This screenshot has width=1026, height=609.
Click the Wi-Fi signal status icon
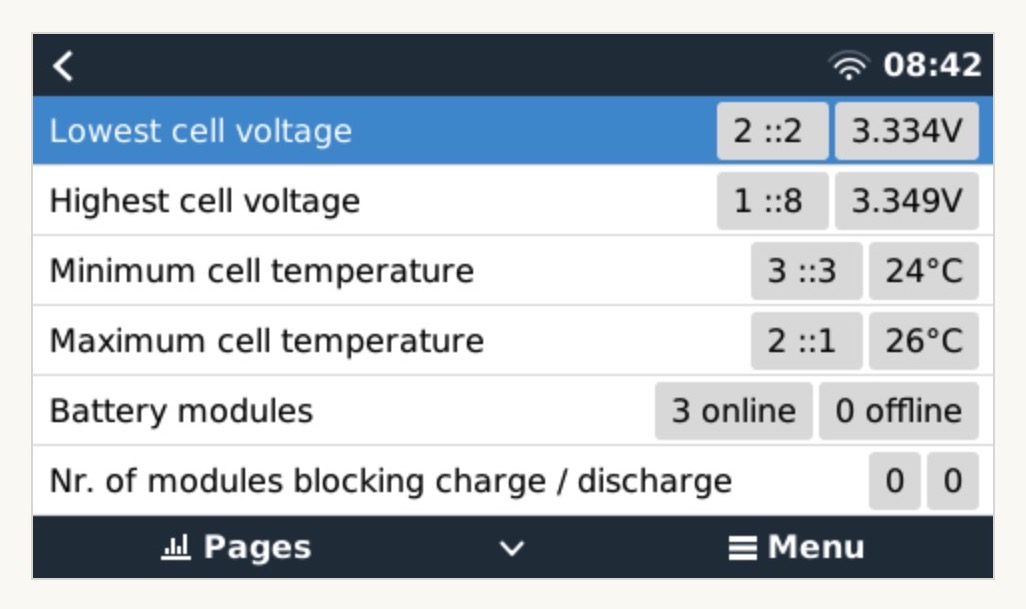(x=848, y=67)
